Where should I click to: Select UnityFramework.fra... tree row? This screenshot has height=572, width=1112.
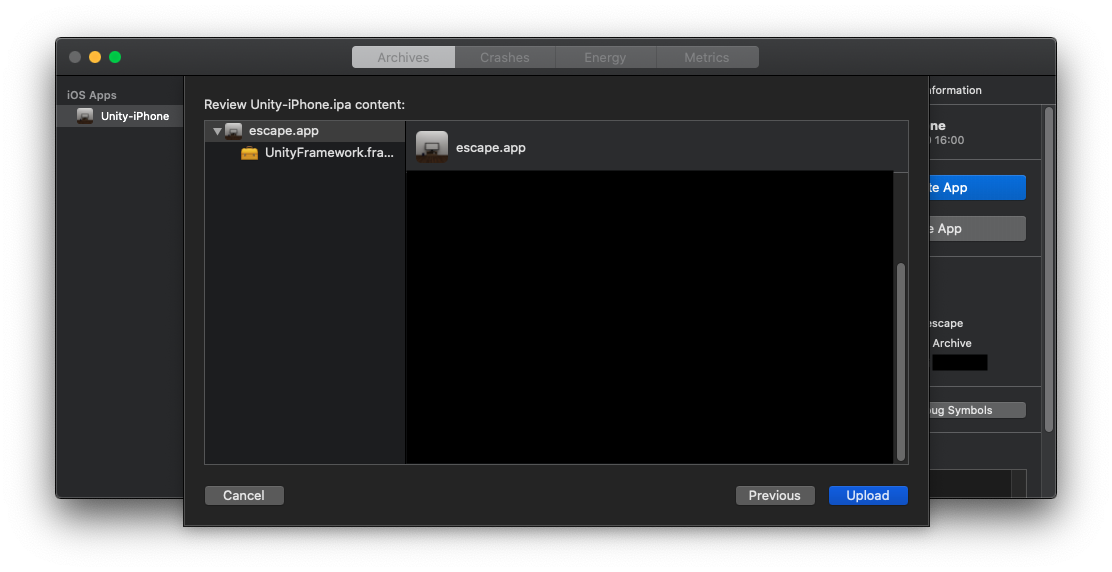point(305,152)
